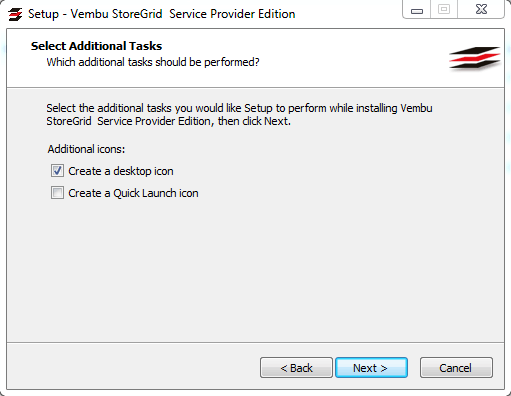
Task: Click the "Select Additional Tasks" heading
Action: point(96,46)
